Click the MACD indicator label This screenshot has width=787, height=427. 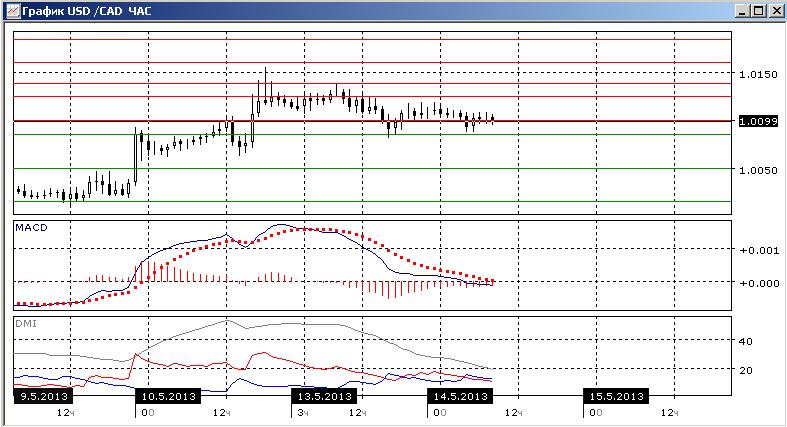(x=31, y=228)
